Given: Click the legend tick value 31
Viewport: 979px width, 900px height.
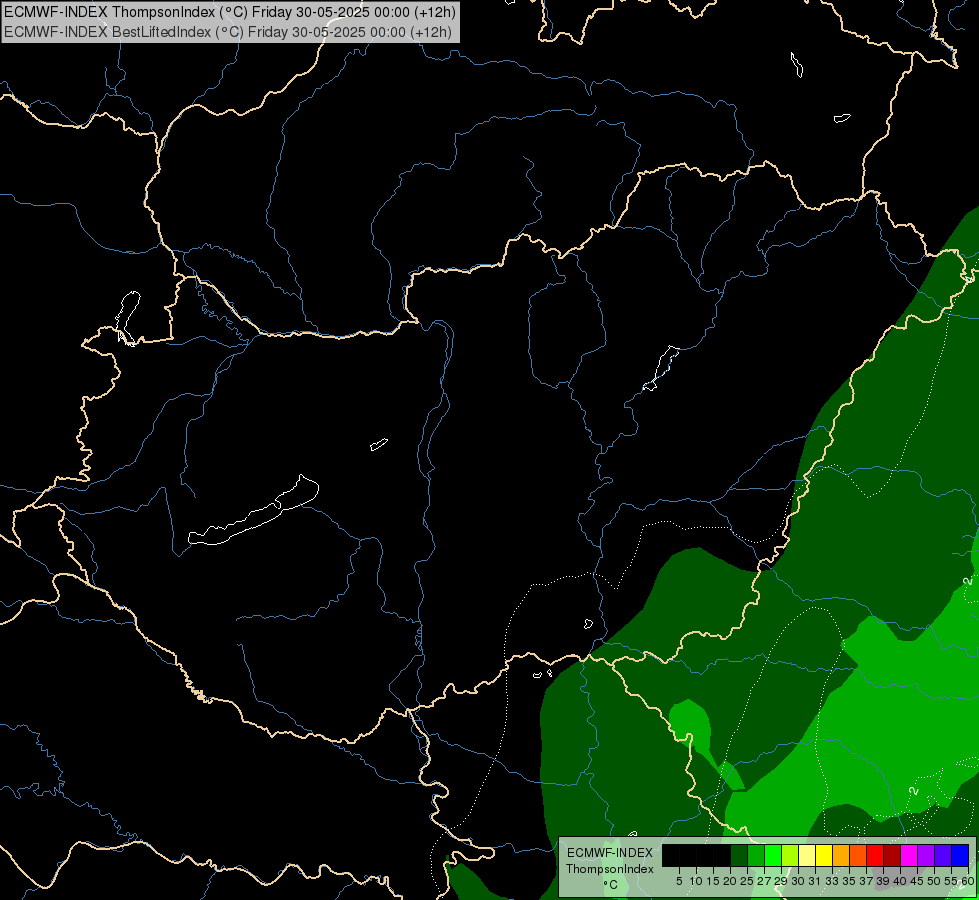Looking at the screenshot, I should click(815, 881).
